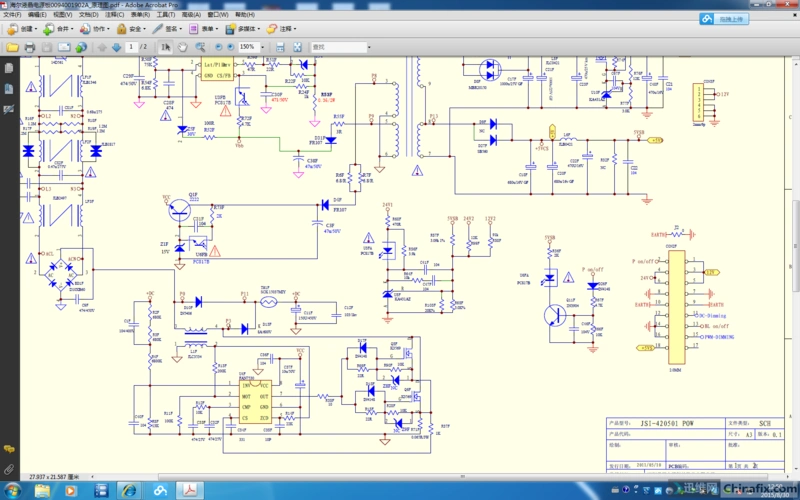This screenshot has width=800, height=500.
Task: Open the 150% zoom level dropdown
Action: [262, 47]
